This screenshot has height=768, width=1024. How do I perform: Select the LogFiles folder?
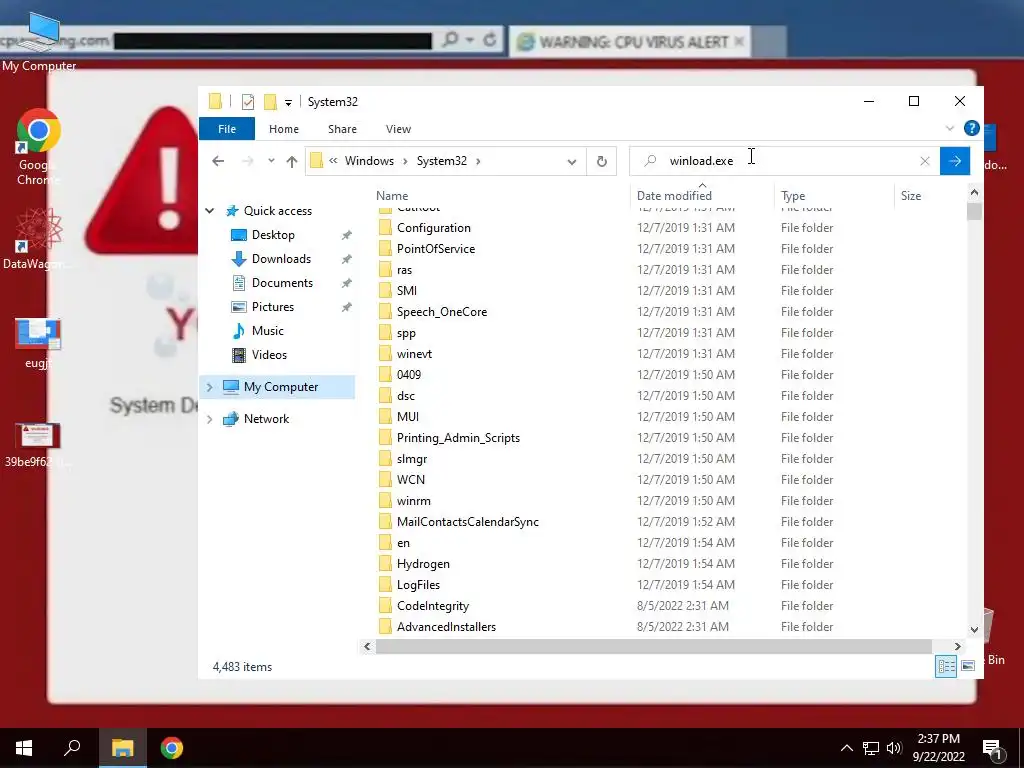click(x=418, y=584)
